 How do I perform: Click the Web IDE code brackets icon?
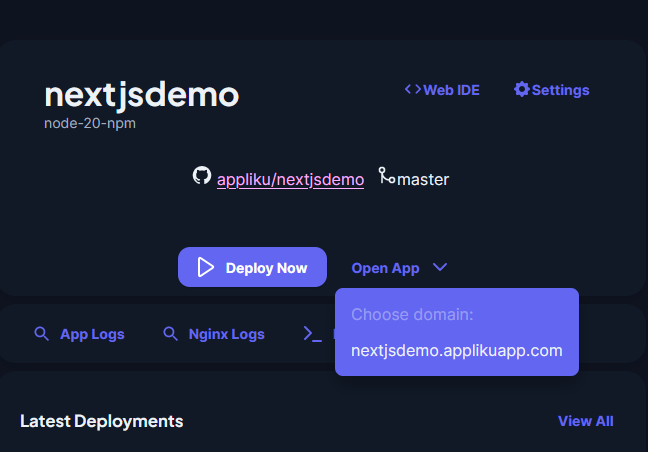(412, 89)
